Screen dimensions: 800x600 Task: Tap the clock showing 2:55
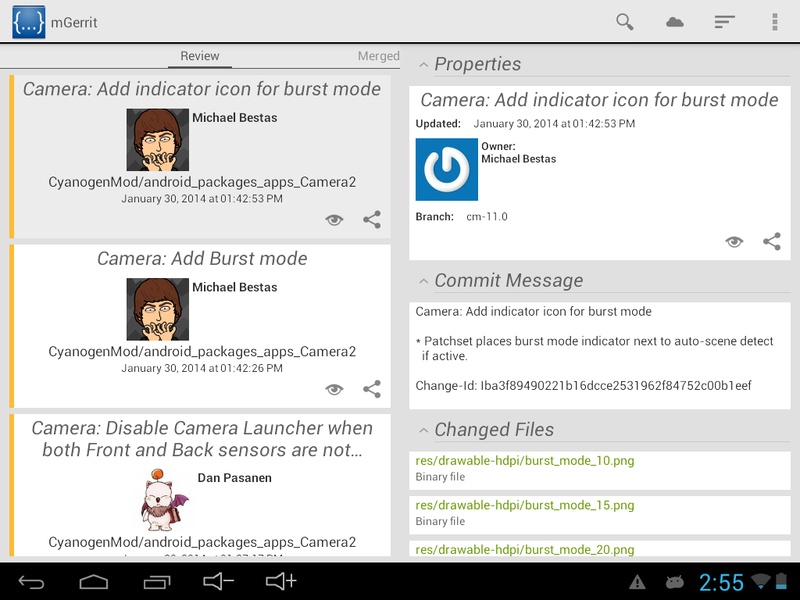tap(721, 582)
